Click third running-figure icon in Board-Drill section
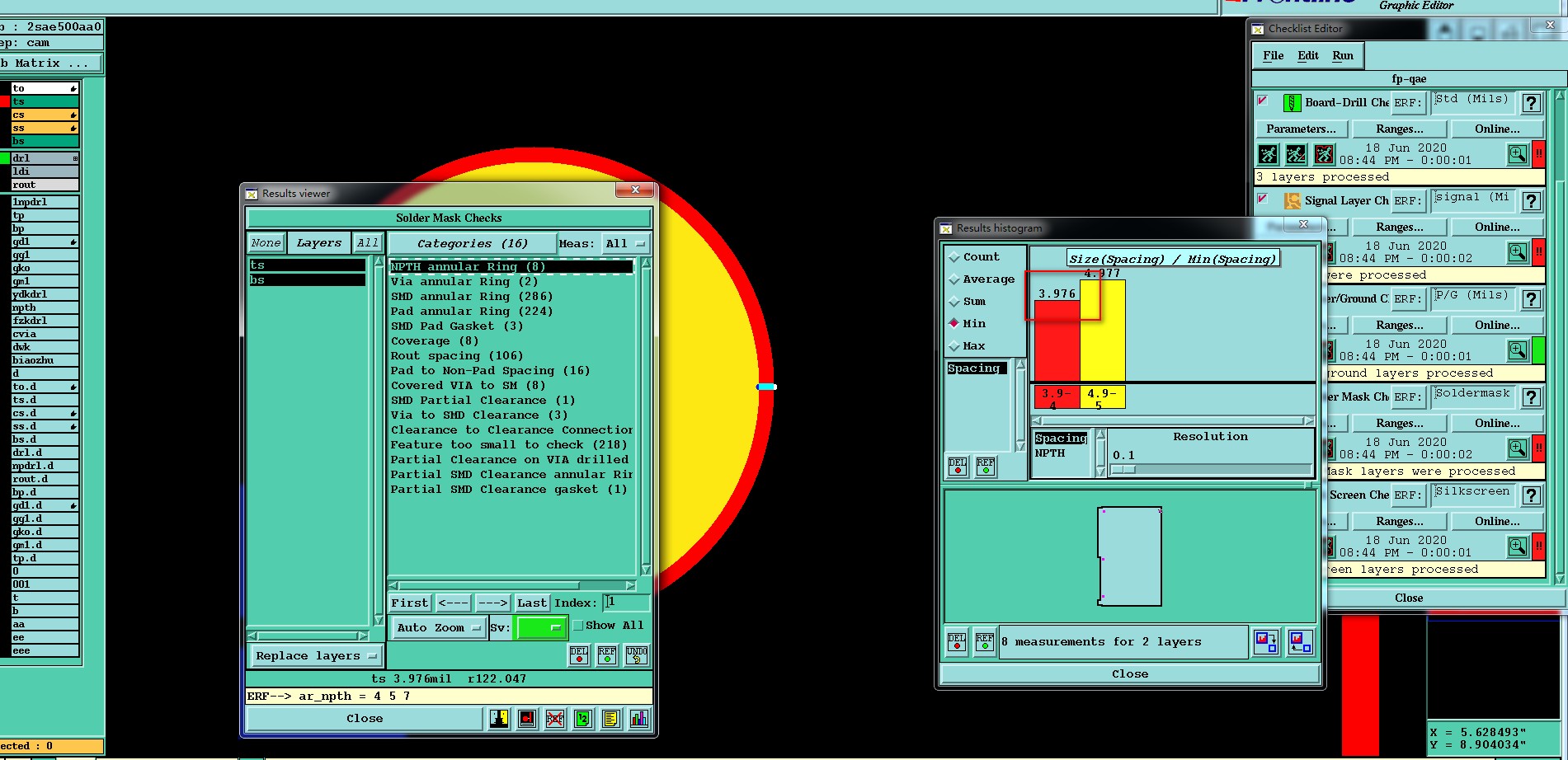Screen dimensions: 1568x760 1324,154
